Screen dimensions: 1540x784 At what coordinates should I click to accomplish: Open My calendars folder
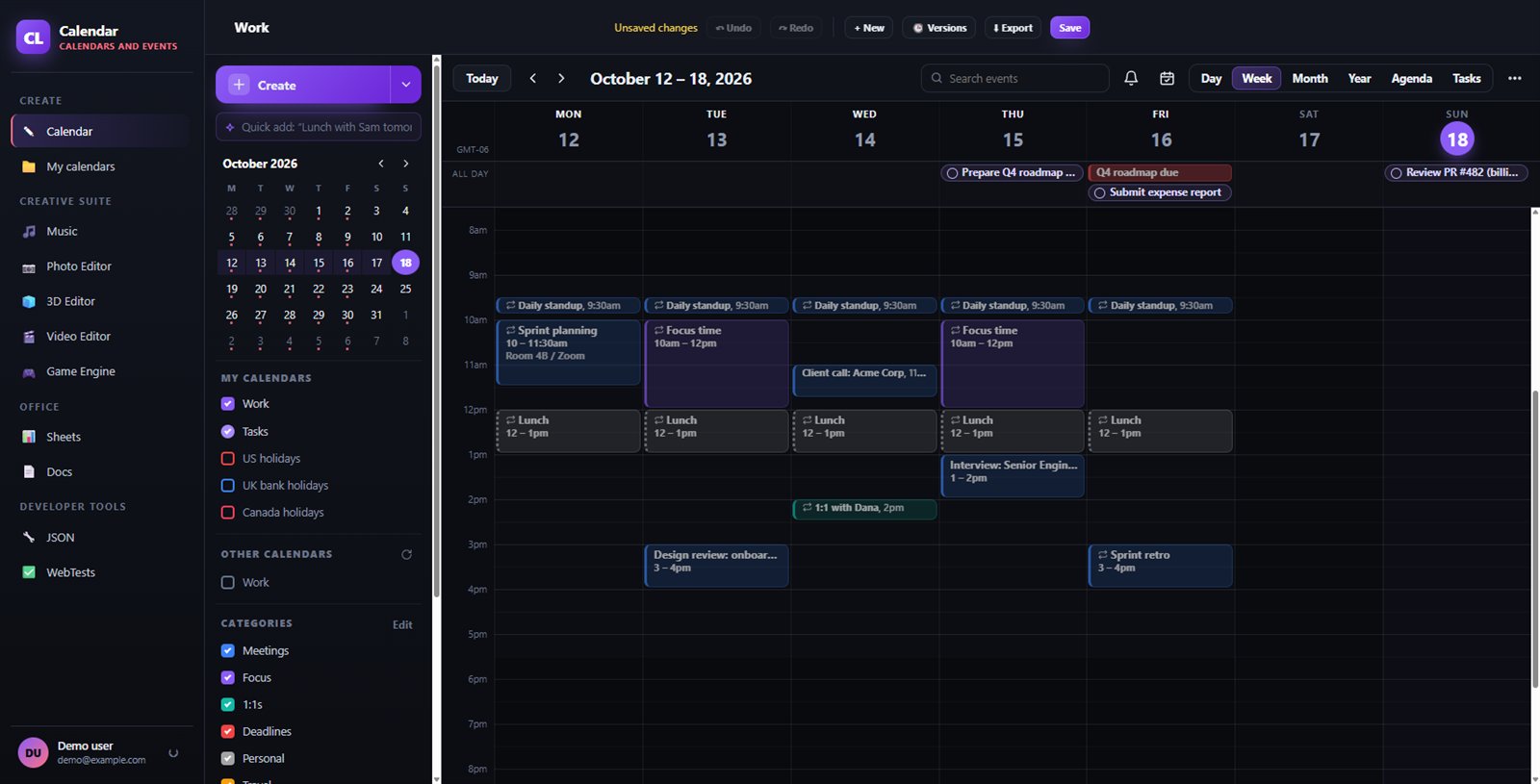[x=101, y=166]
